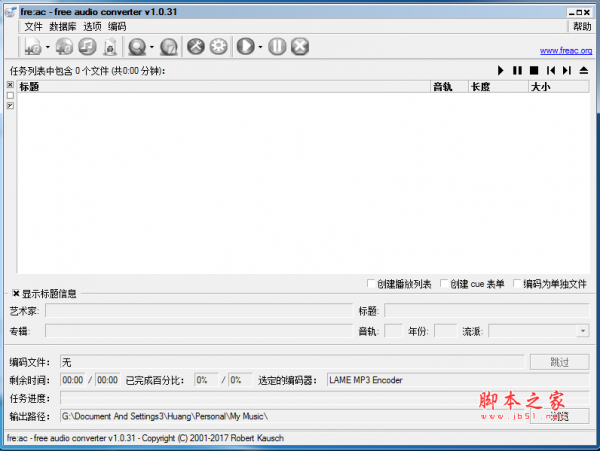Enable 创建 cue 表单 checkbox
Viewport: 600px width, 451px height.
[444, 283]
